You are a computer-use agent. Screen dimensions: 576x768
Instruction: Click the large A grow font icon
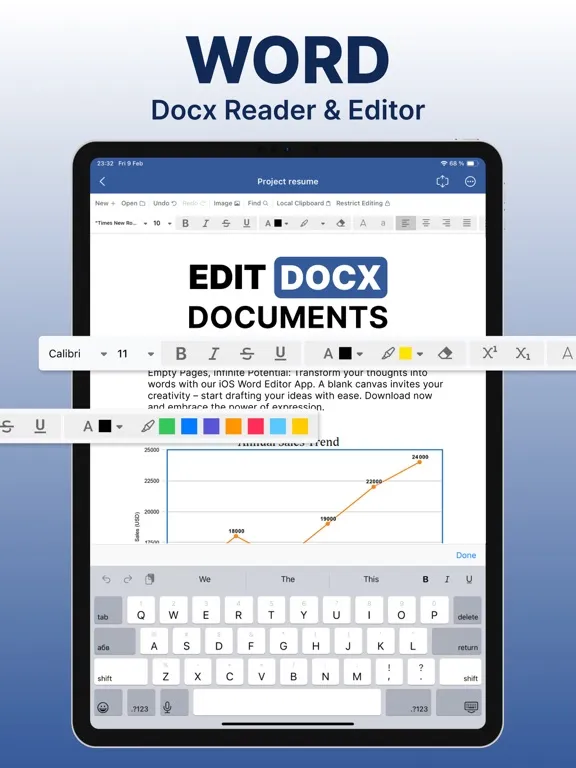(x=363, y=223)
